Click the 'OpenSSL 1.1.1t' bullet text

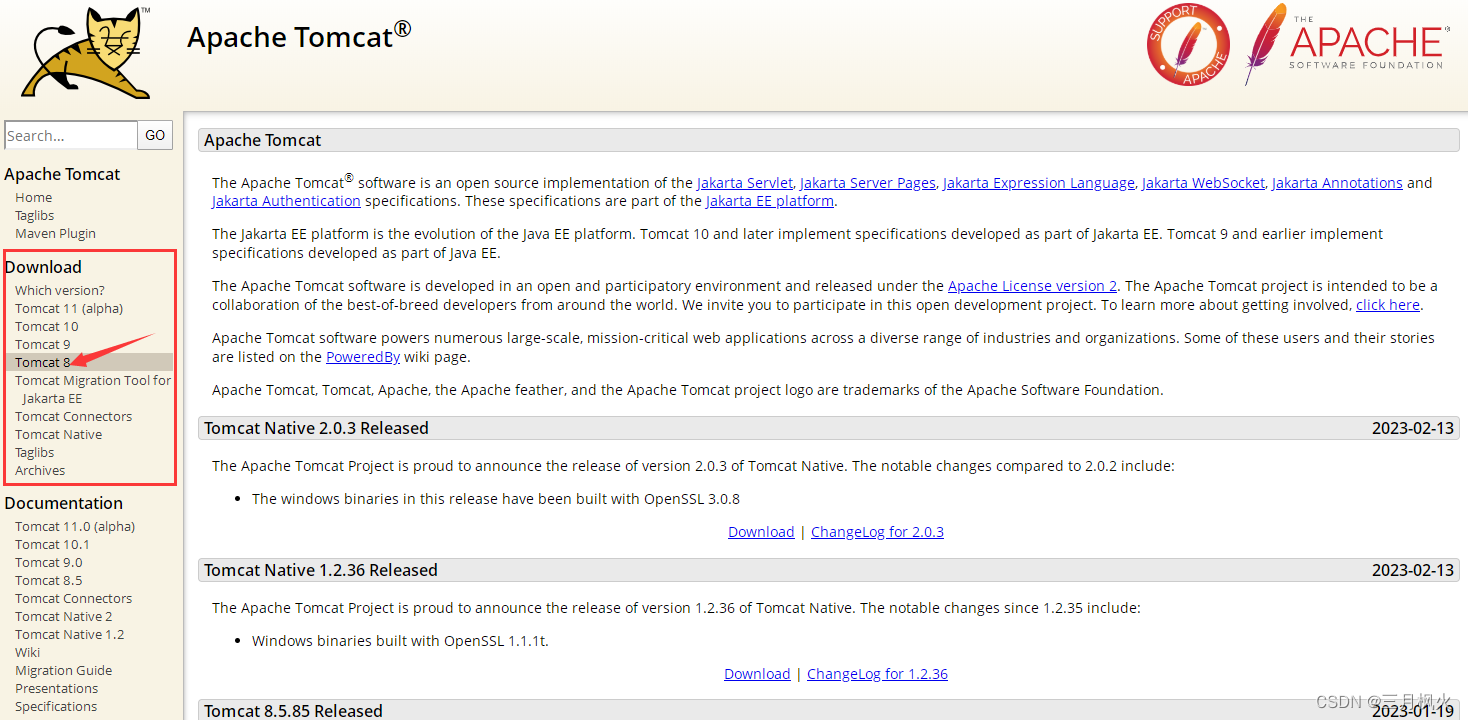pyautogui.click(x=400, y=641)
